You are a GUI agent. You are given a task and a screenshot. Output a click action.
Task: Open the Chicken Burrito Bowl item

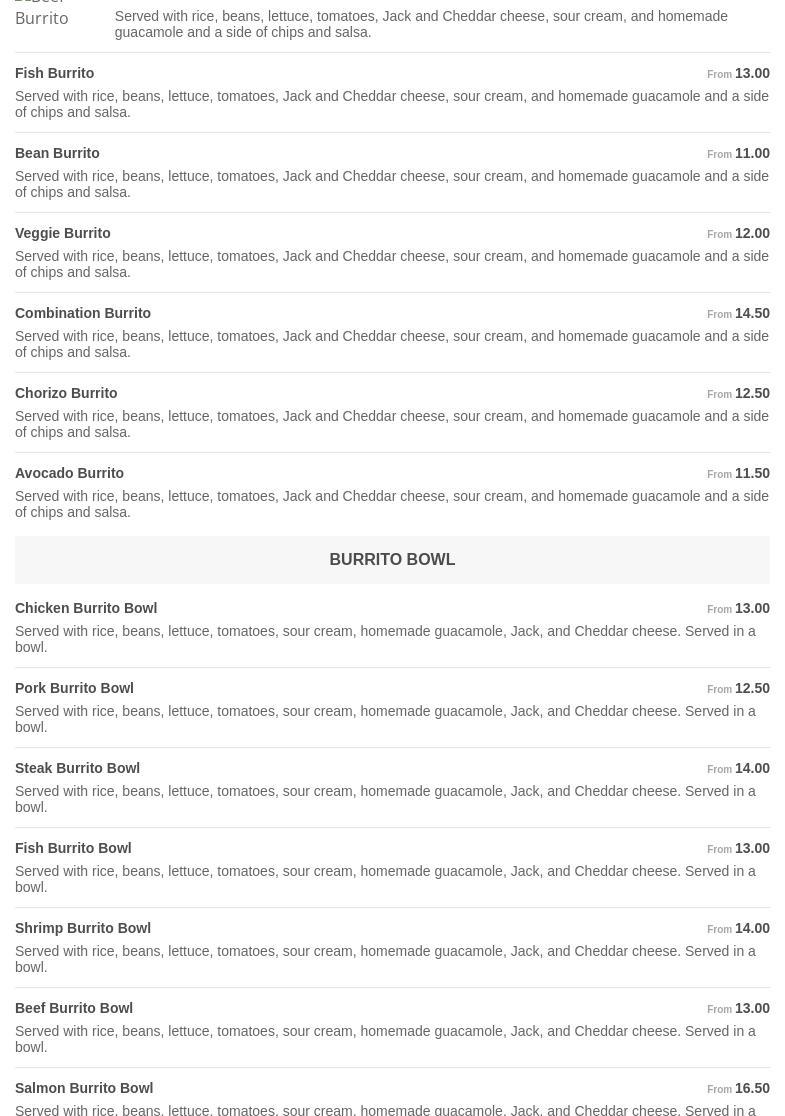click(x=86, y=608)
